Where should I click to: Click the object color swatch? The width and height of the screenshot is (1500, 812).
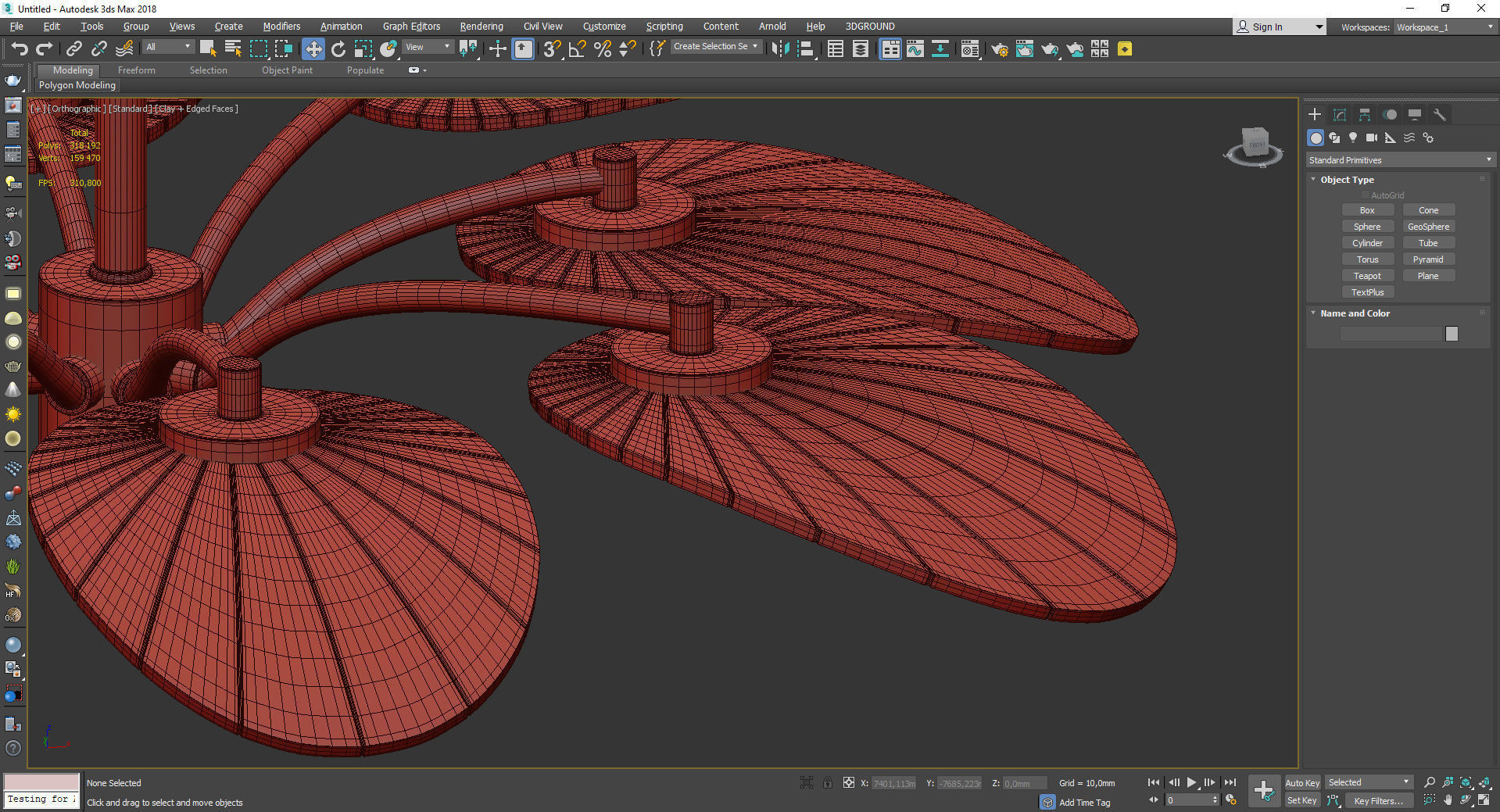1452,334
